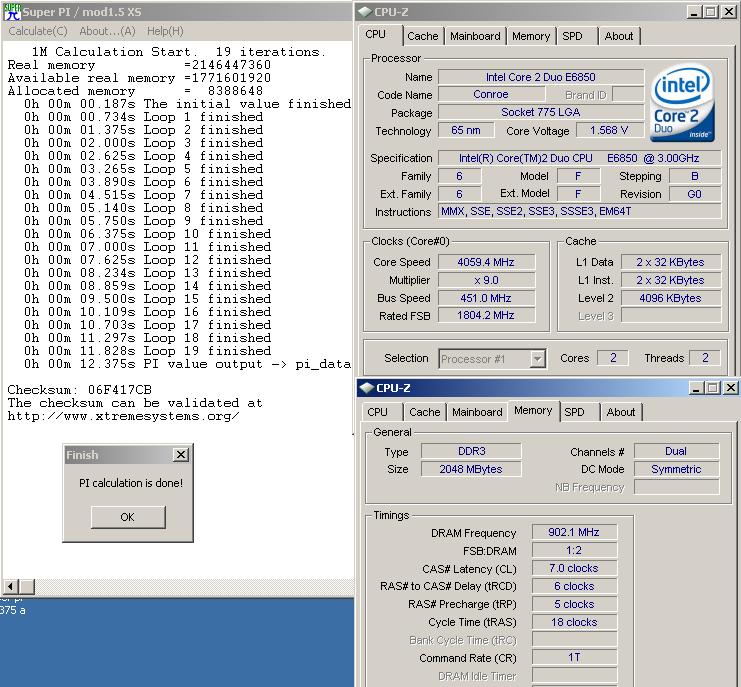Click the '4096 KBytes' Level 2 cache value
Viewport: 741px width, 687px height.
(671, 298)
